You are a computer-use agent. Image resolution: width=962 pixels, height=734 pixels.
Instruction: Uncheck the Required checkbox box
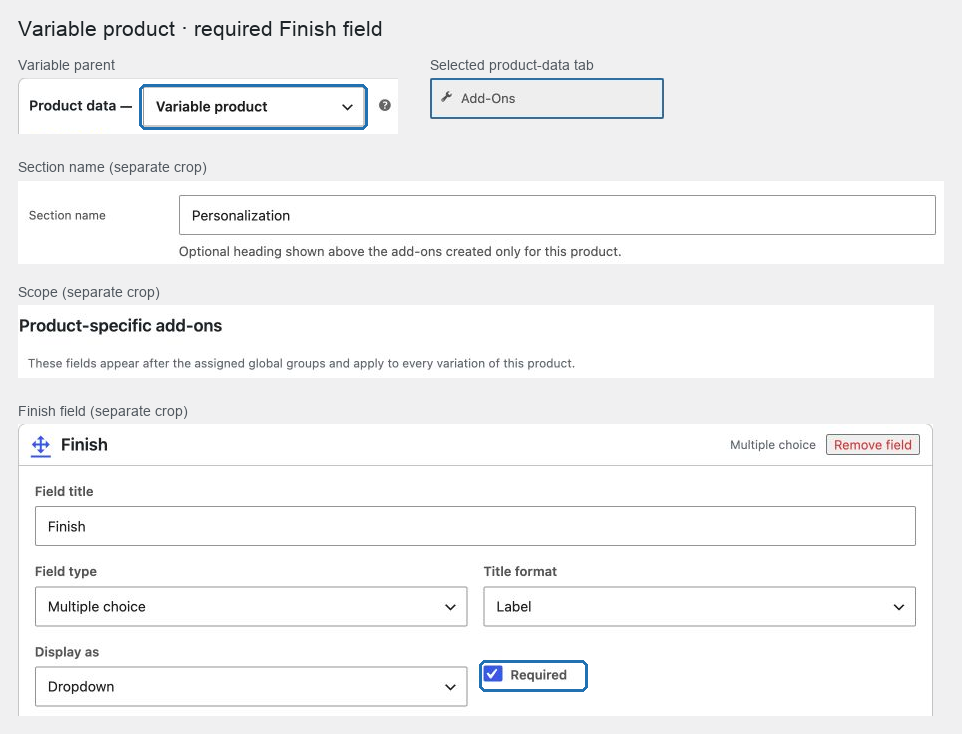pyautogui.click(x=493, y=674)
